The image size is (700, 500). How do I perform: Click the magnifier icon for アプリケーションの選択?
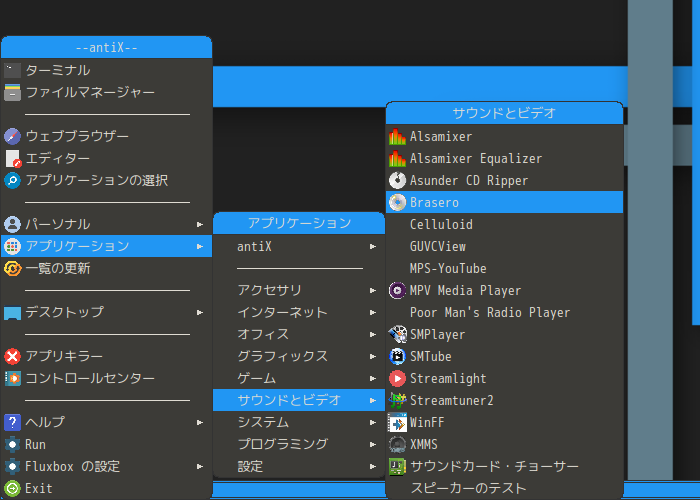pyautogui.click(x=12, y=180)
